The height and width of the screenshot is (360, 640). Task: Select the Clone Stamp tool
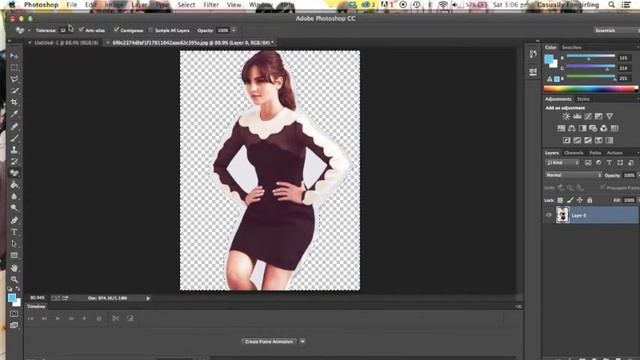(14, 150)
